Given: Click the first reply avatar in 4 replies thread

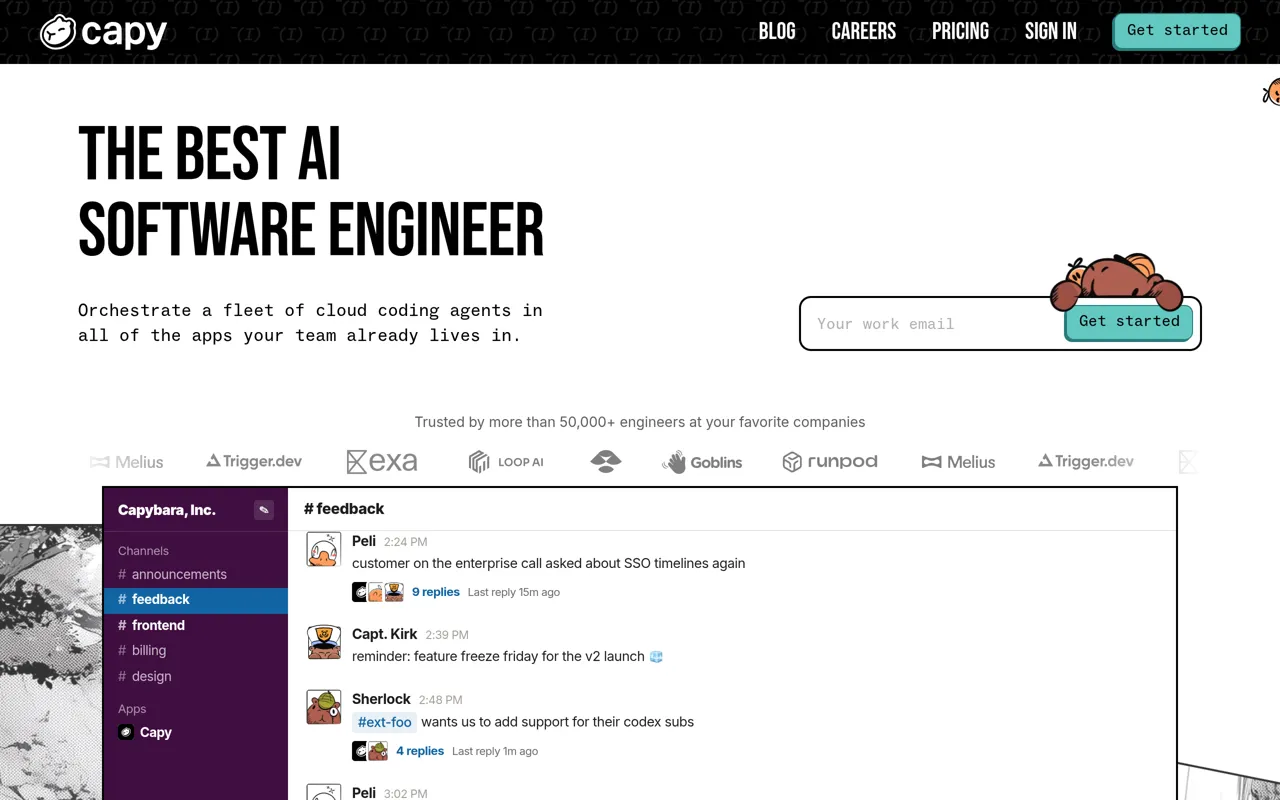Looking at the screenshot, I should (360, 751).
